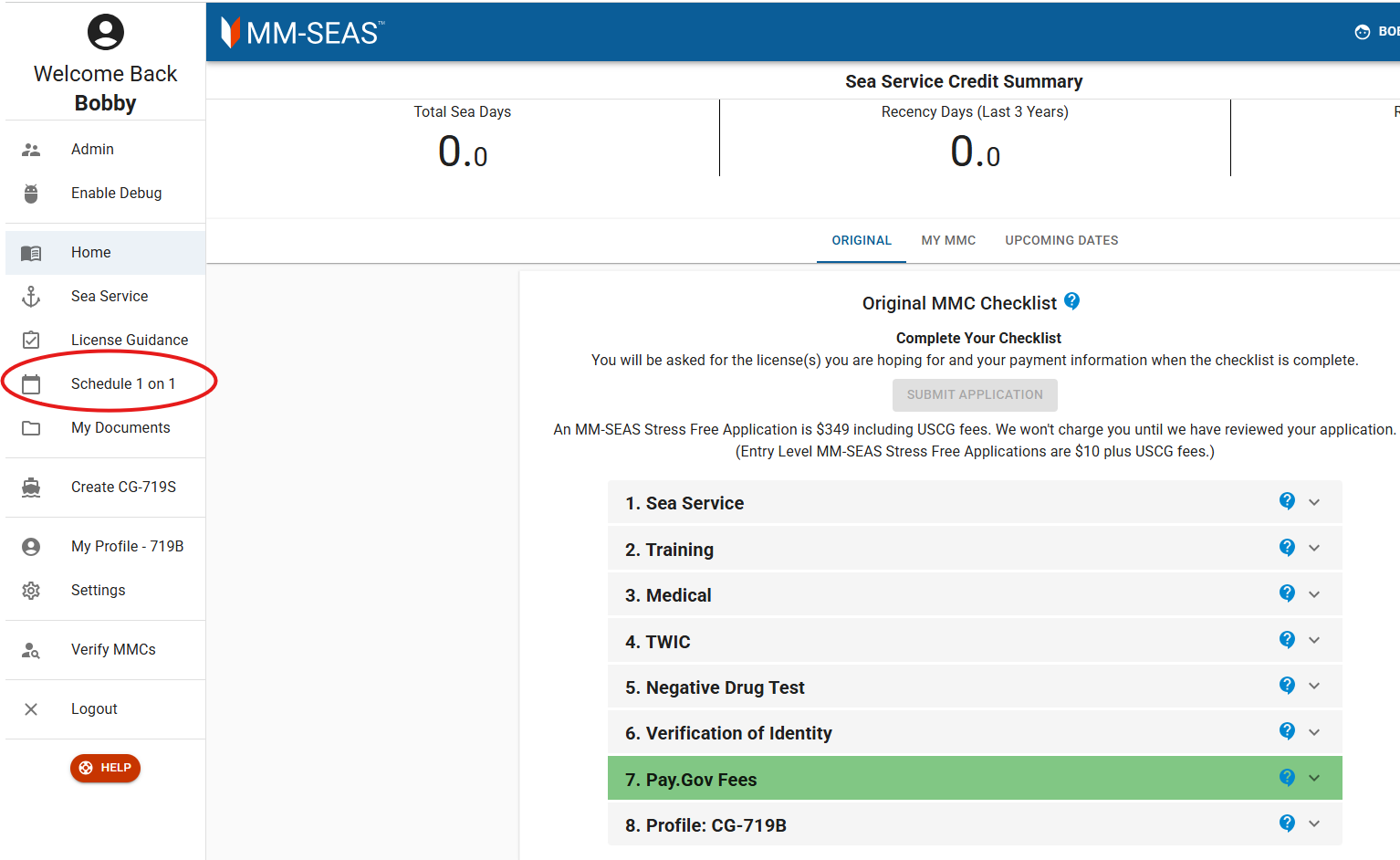Click the face icon at top right of the header
1400x860 pixels.
1363,32
